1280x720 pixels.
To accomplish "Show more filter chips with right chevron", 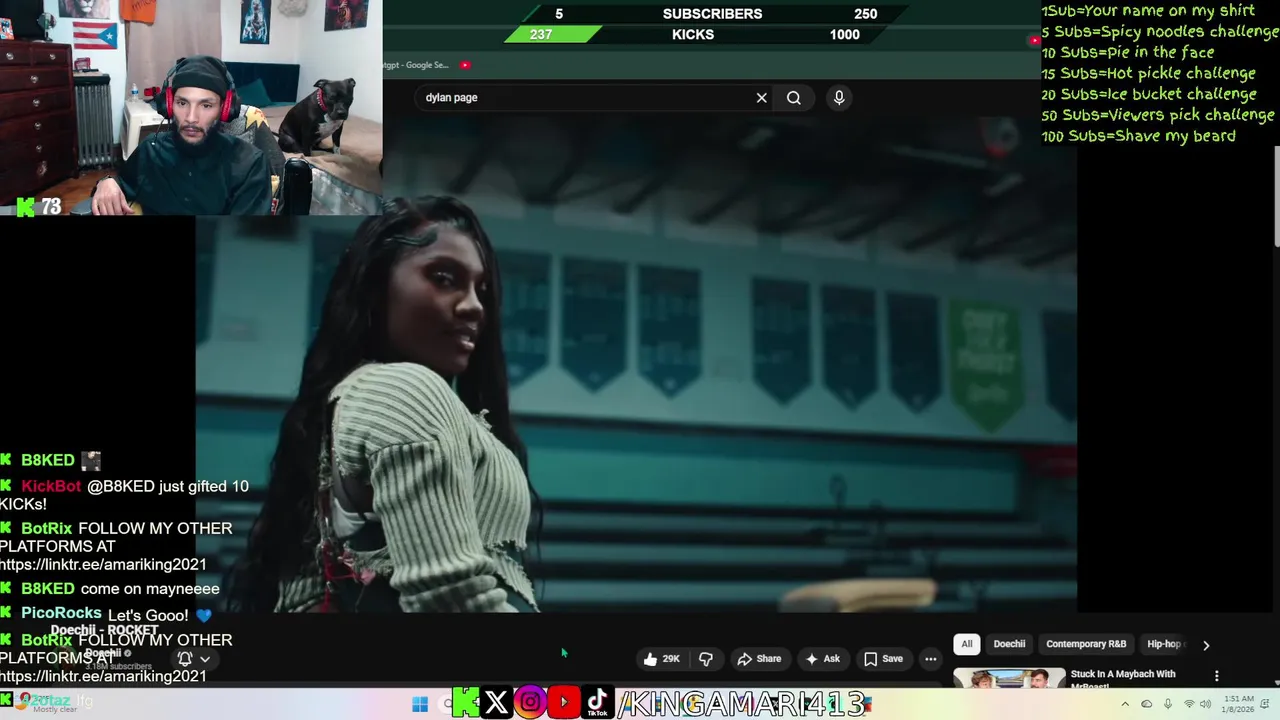I will pos(1206,645).
